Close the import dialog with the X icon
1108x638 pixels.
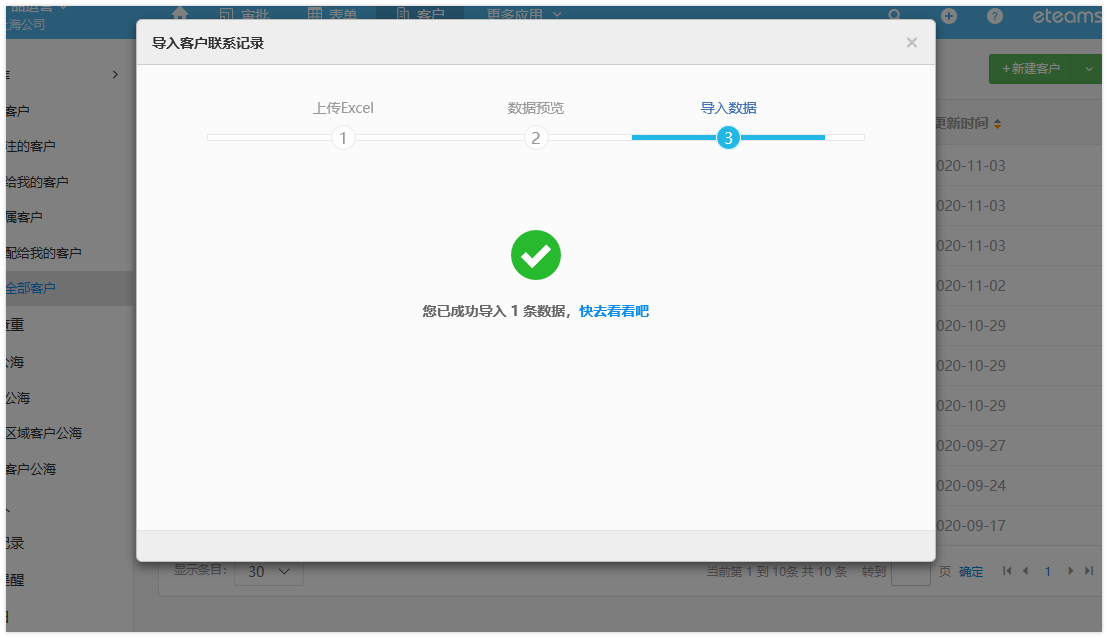tap(911, 43)
